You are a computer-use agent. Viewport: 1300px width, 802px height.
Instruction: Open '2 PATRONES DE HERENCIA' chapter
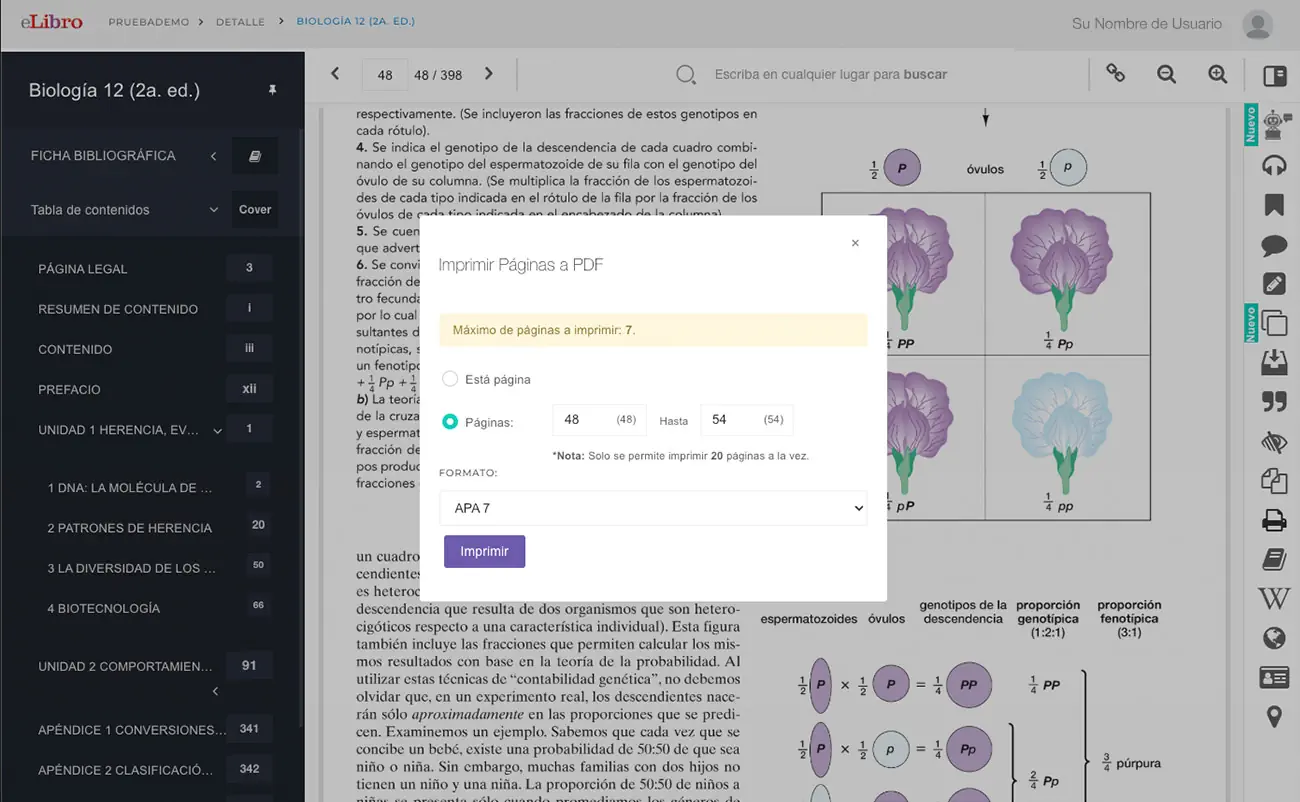tap(130, 528)
